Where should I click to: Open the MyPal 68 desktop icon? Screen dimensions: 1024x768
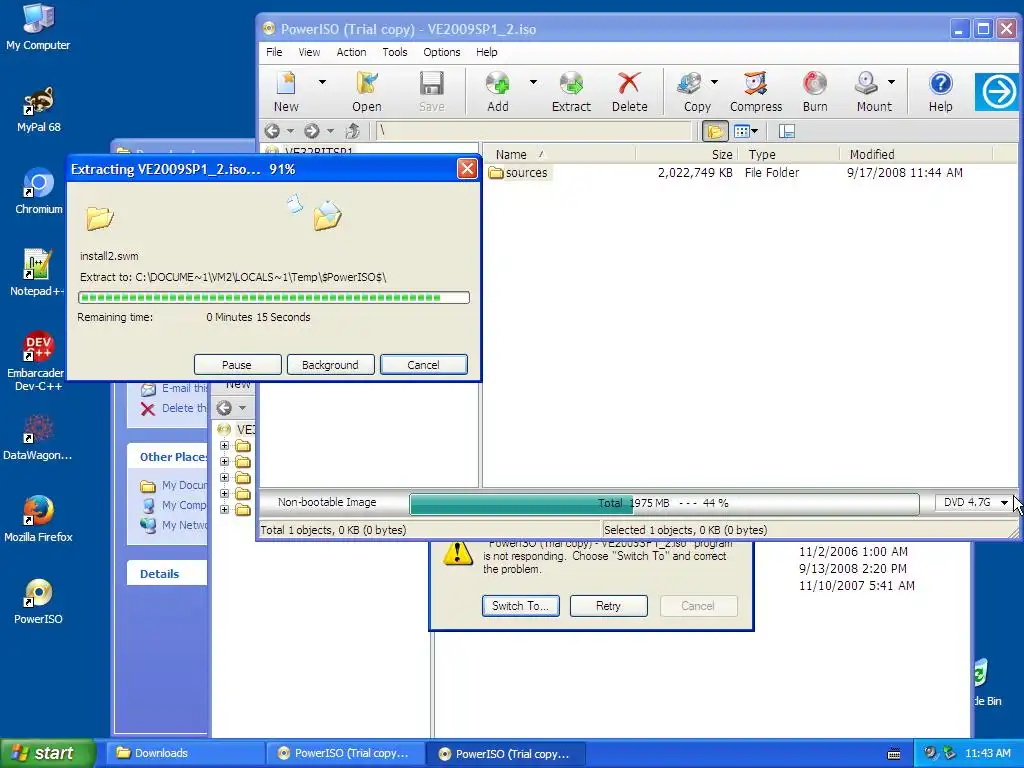39,109
